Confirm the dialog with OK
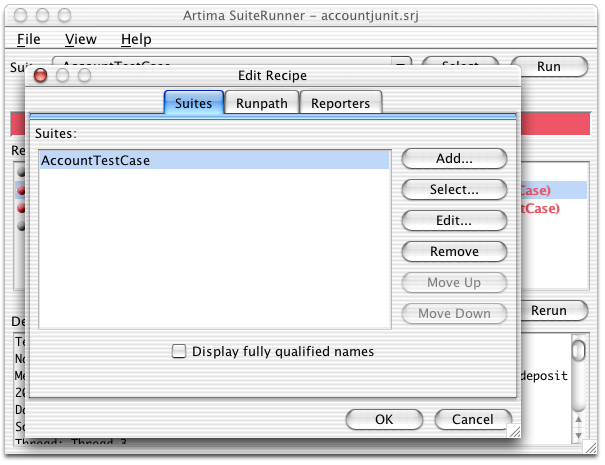 tap(384, 419)
